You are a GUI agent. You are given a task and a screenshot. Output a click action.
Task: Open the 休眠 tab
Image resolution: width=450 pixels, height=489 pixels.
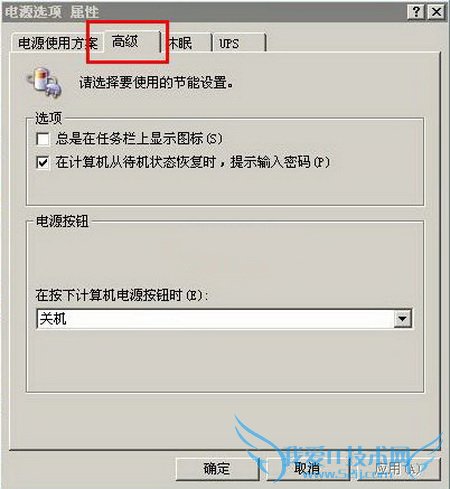[x=187, y=43]
